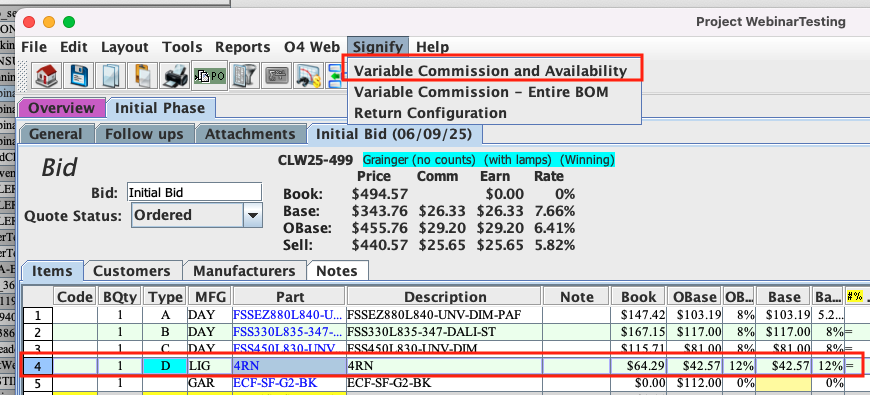Click the binoculars price chart icon

308,75
